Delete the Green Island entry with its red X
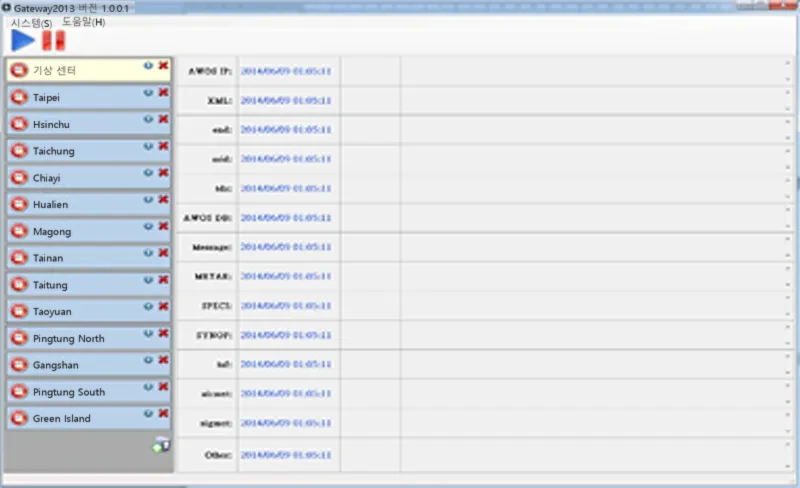This screenshot has width=800, height=488. click(163, 413)
